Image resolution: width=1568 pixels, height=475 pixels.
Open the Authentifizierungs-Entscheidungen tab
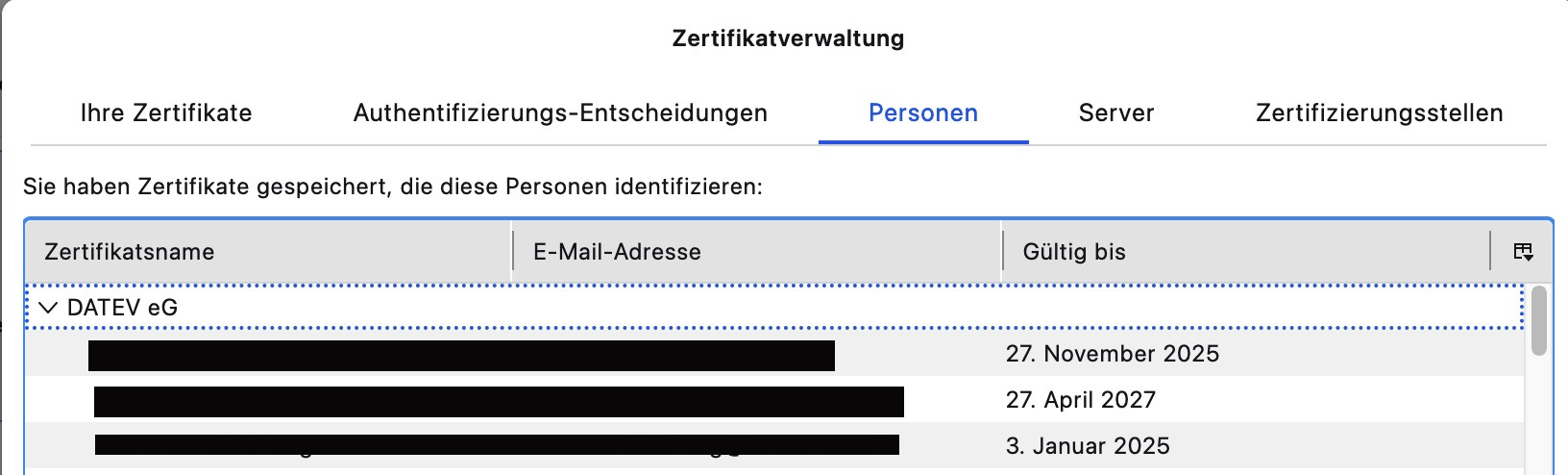[x=560, y=113]
